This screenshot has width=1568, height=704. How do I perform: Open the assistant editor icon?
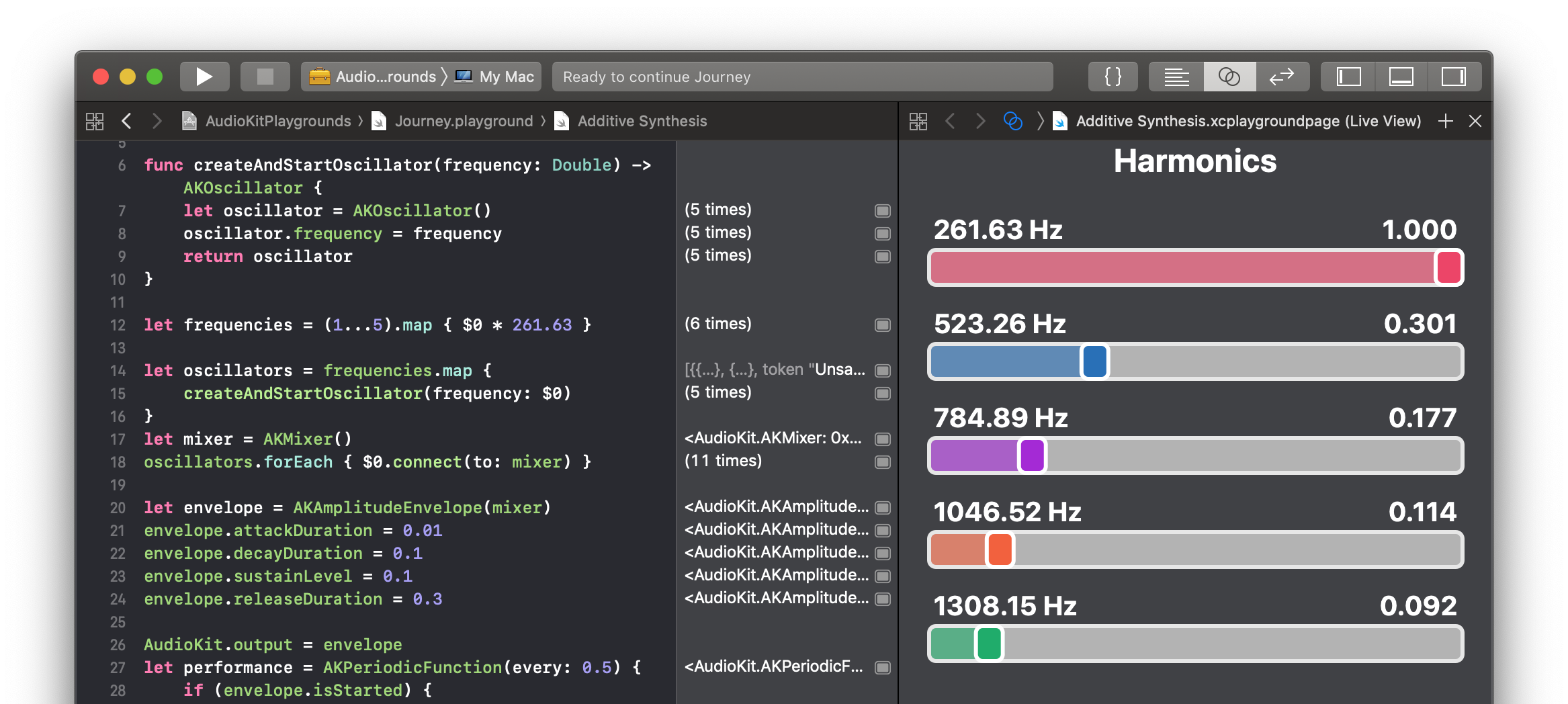pyautogui.click(x=1229, y=76)
